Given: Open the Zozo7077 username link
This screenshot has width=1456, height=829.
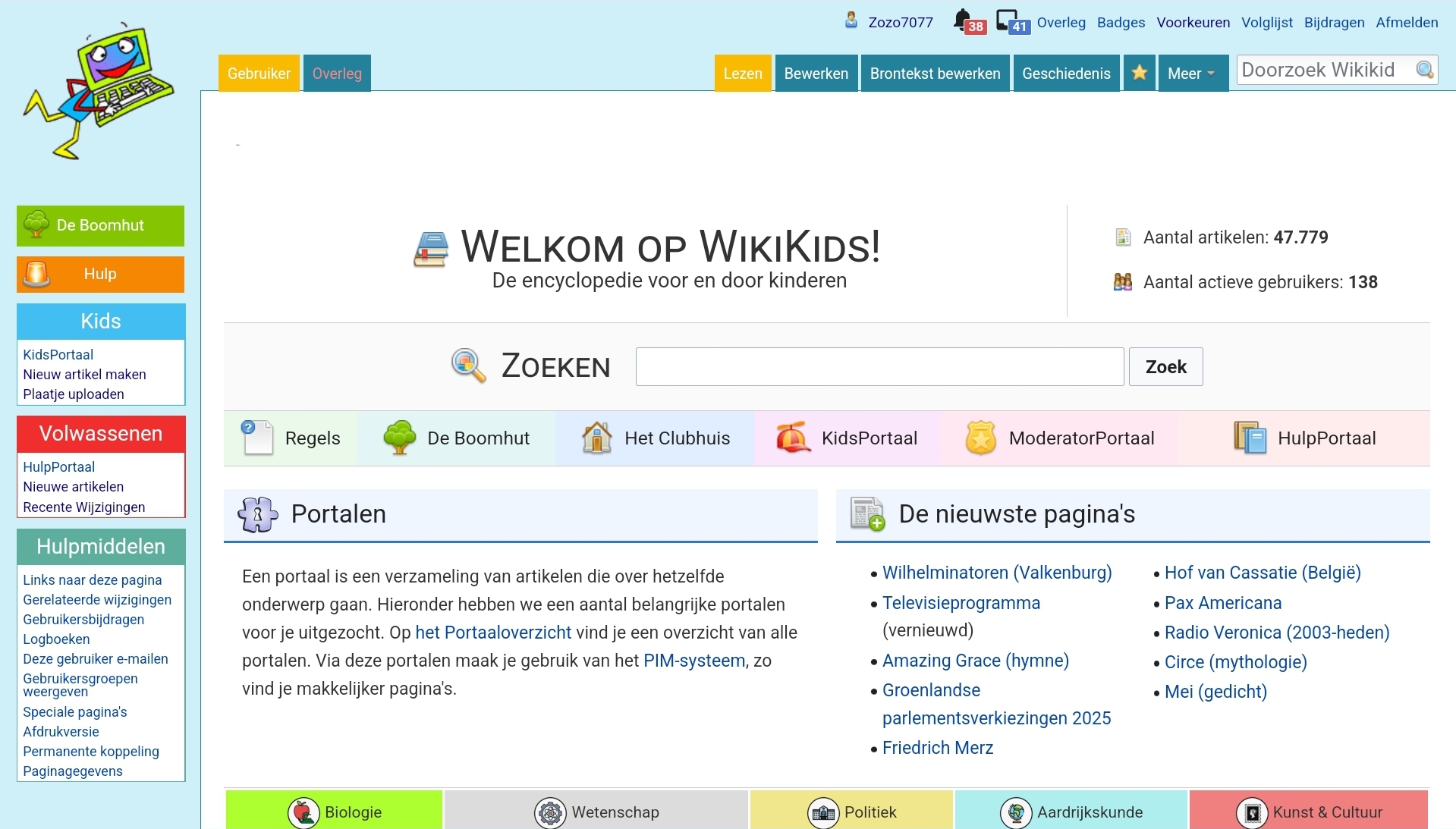Looking at the screenshot, I should (x=901, y=22).
